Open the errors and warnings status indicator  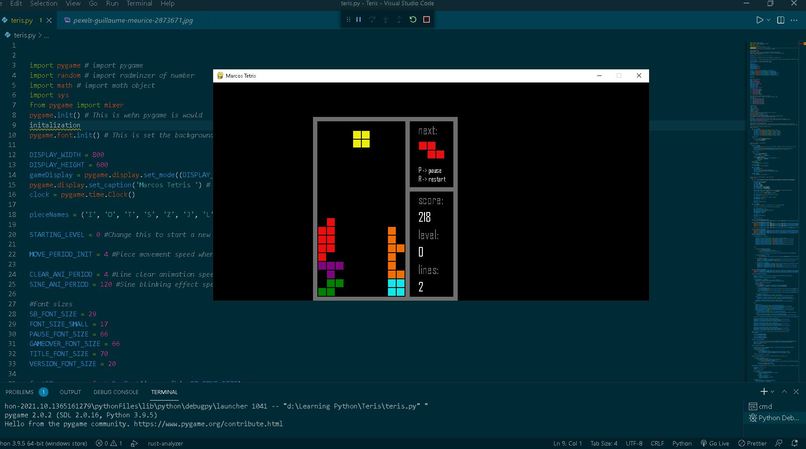pyautogui.click(x=108, y=443)
